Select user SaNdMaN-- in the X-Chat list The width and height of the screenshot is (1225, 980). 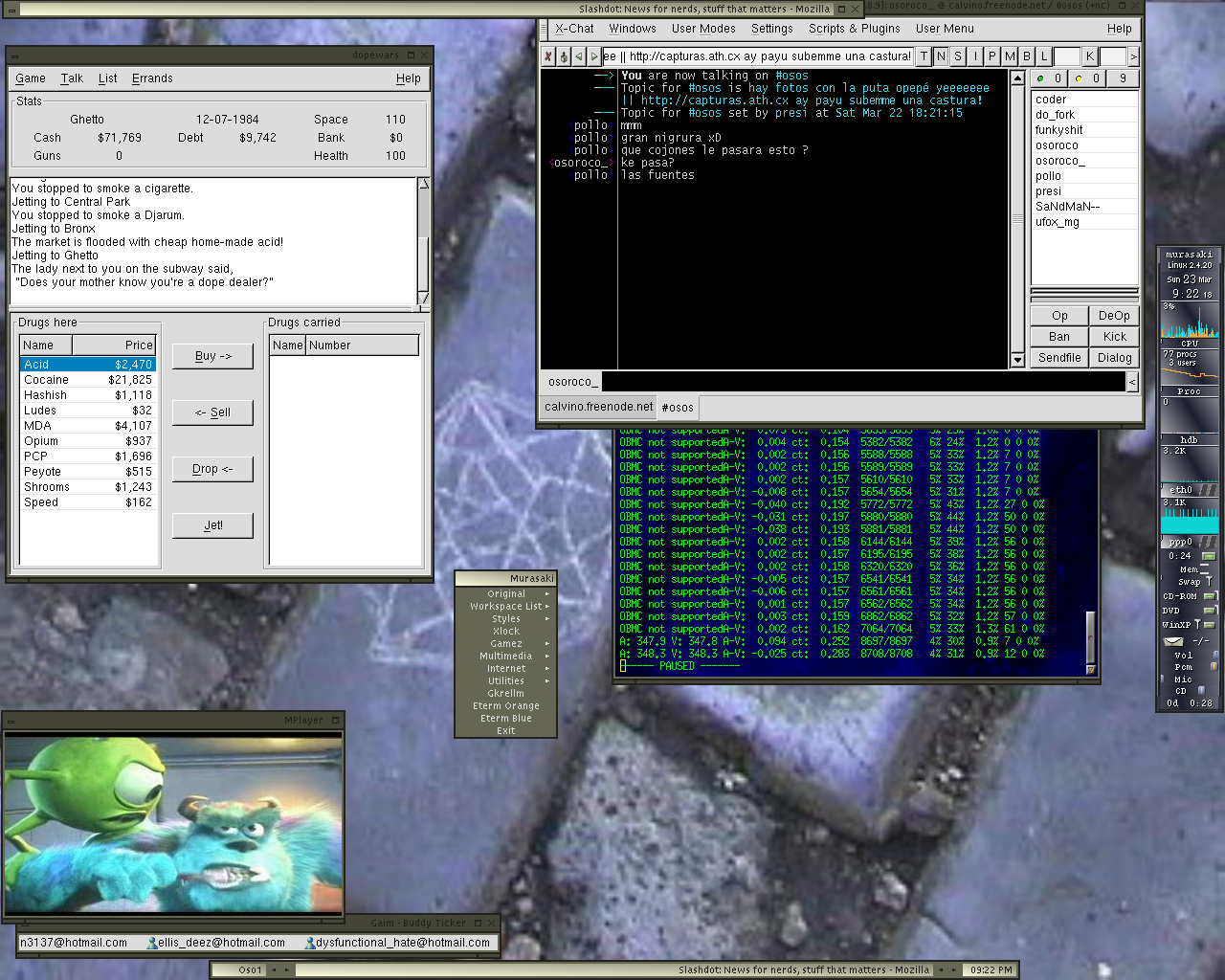(x=1084, y=207)
